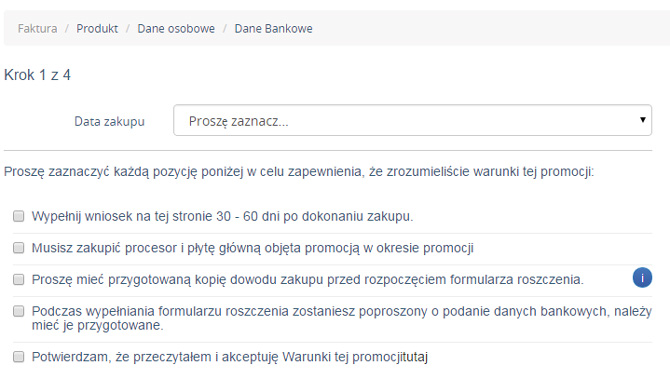Tick 'Potwierdzam, że przeczytałem i akceptuję' checkbox
670x379 pixels.
[18, 357]
